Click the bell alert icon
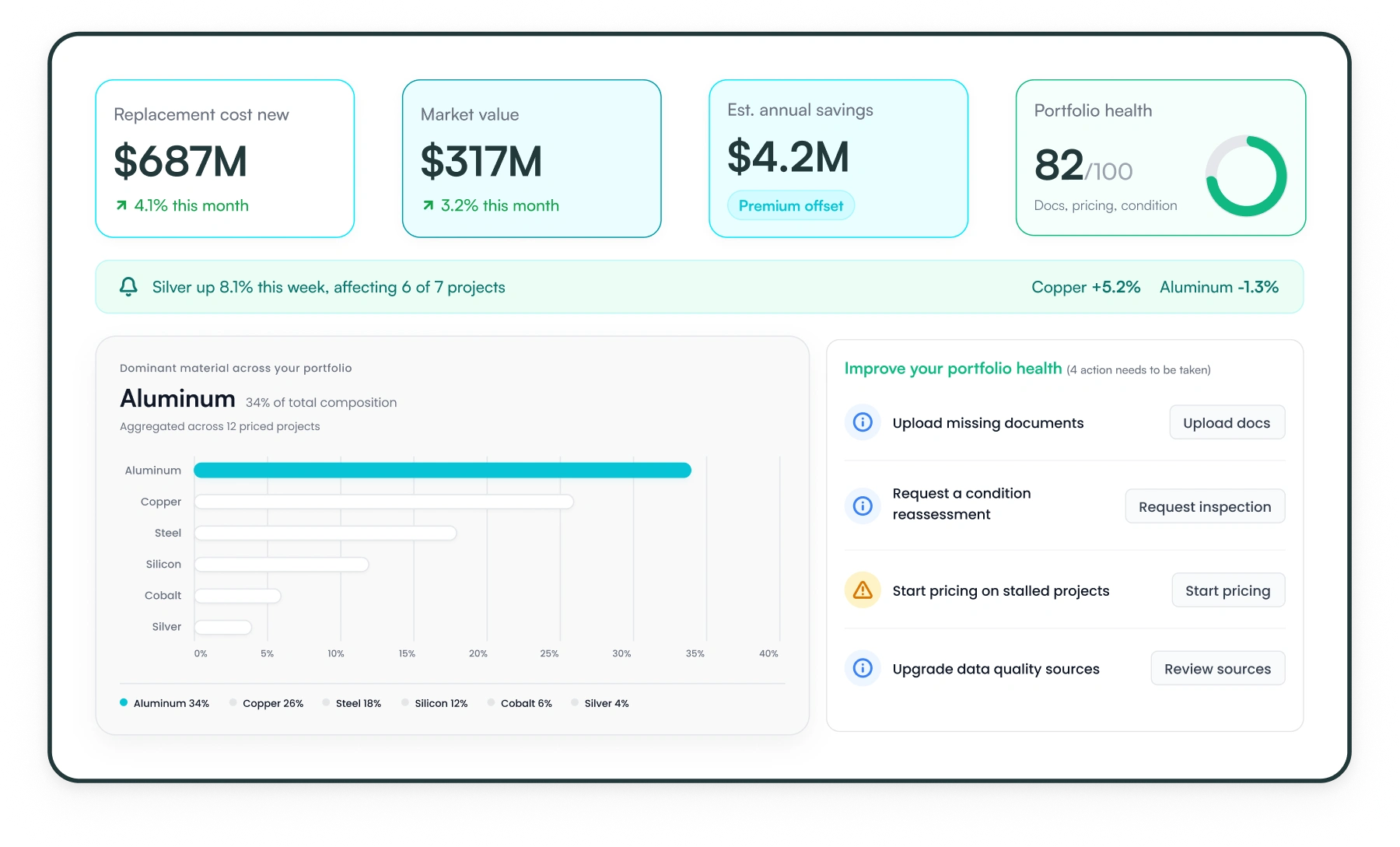 click(x=128, y=287)
